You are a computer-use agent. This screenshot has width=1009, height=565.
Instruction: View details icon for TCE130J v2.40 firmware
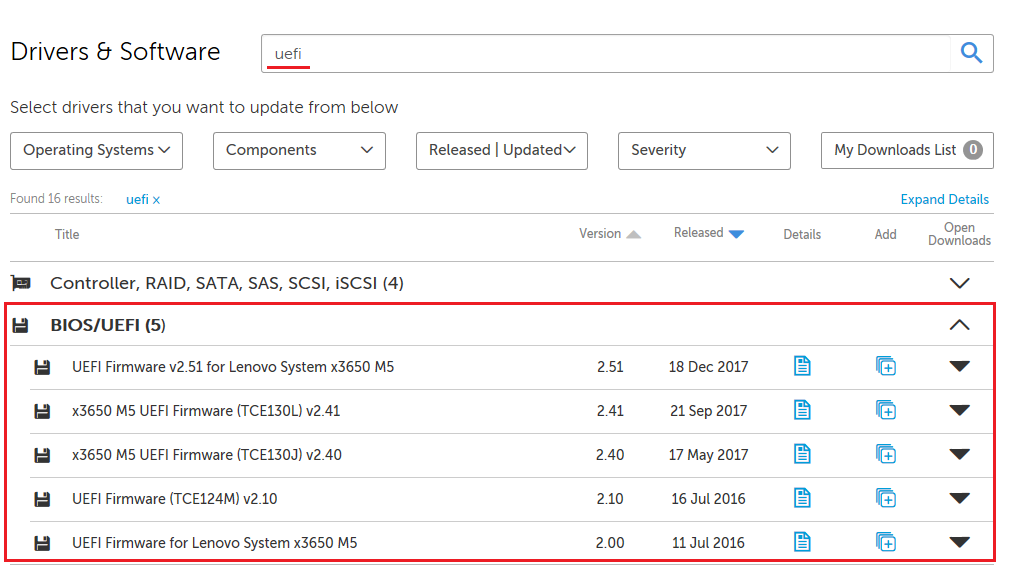(x=802, y=454)
